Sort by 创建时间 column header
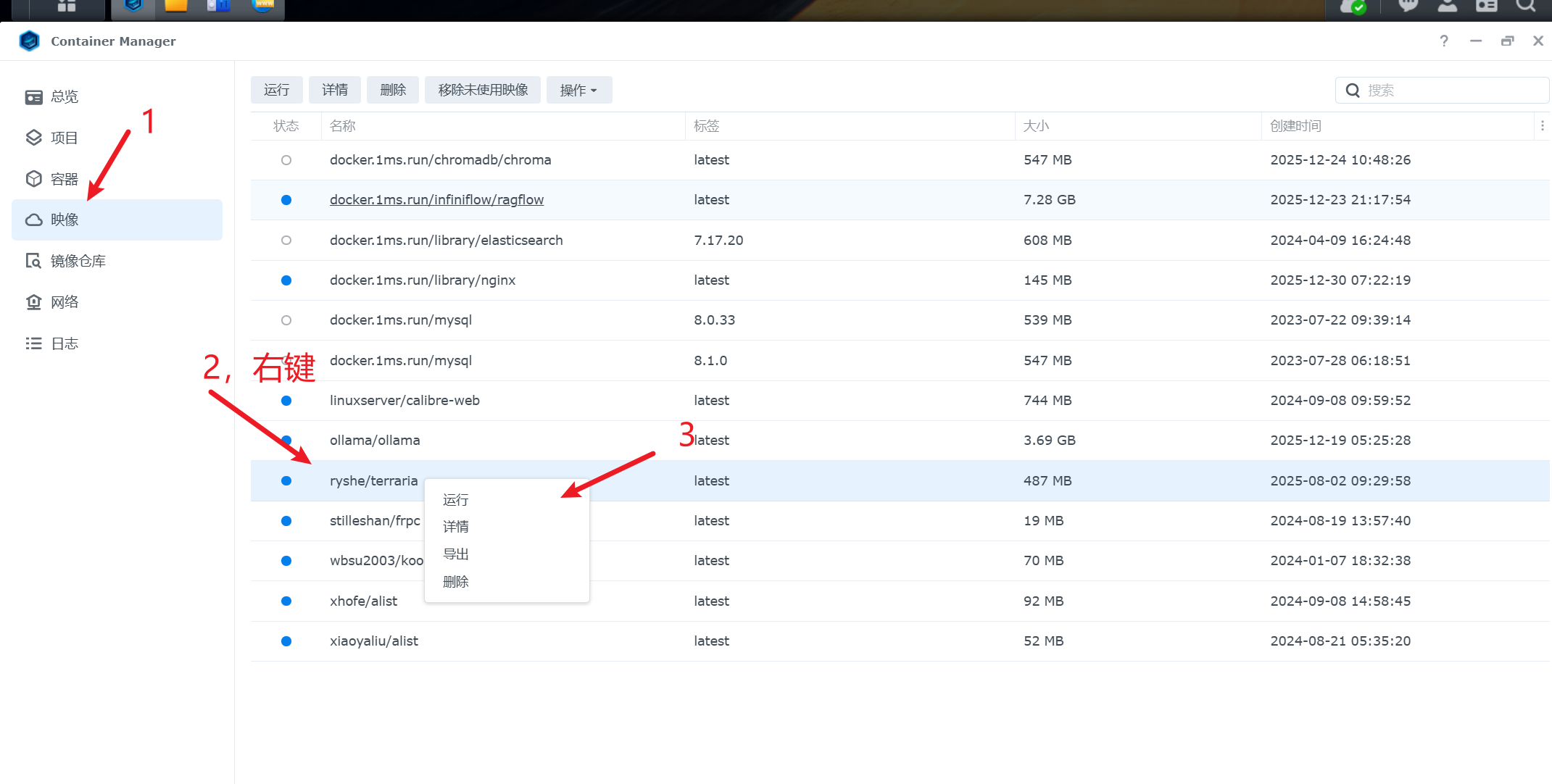The image size is (1552, 784). (x=1295, y=126)
